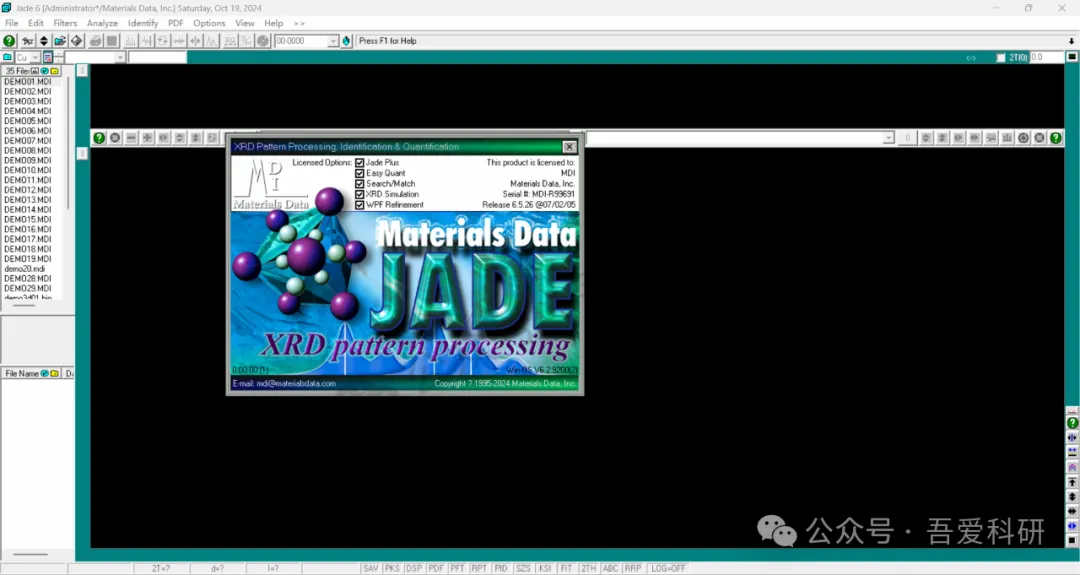Click the mdi@materialsdata.com email text
Viewport: 1080px width, 575px height.
coord(296,384)
